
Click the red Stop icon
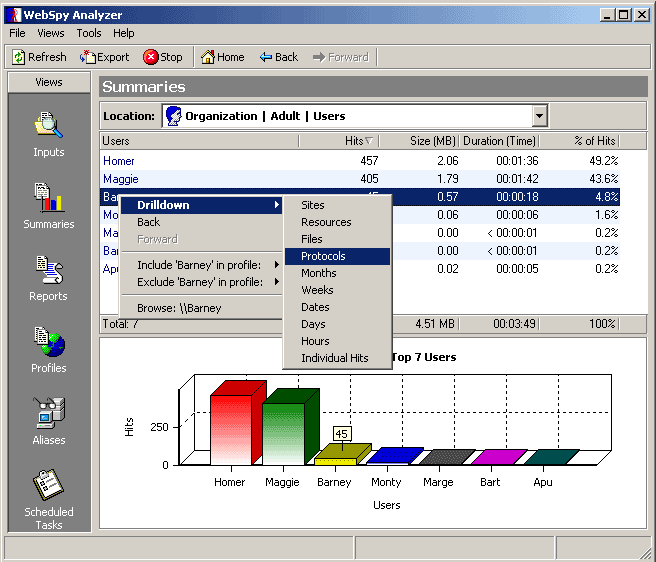click(151, 57)
